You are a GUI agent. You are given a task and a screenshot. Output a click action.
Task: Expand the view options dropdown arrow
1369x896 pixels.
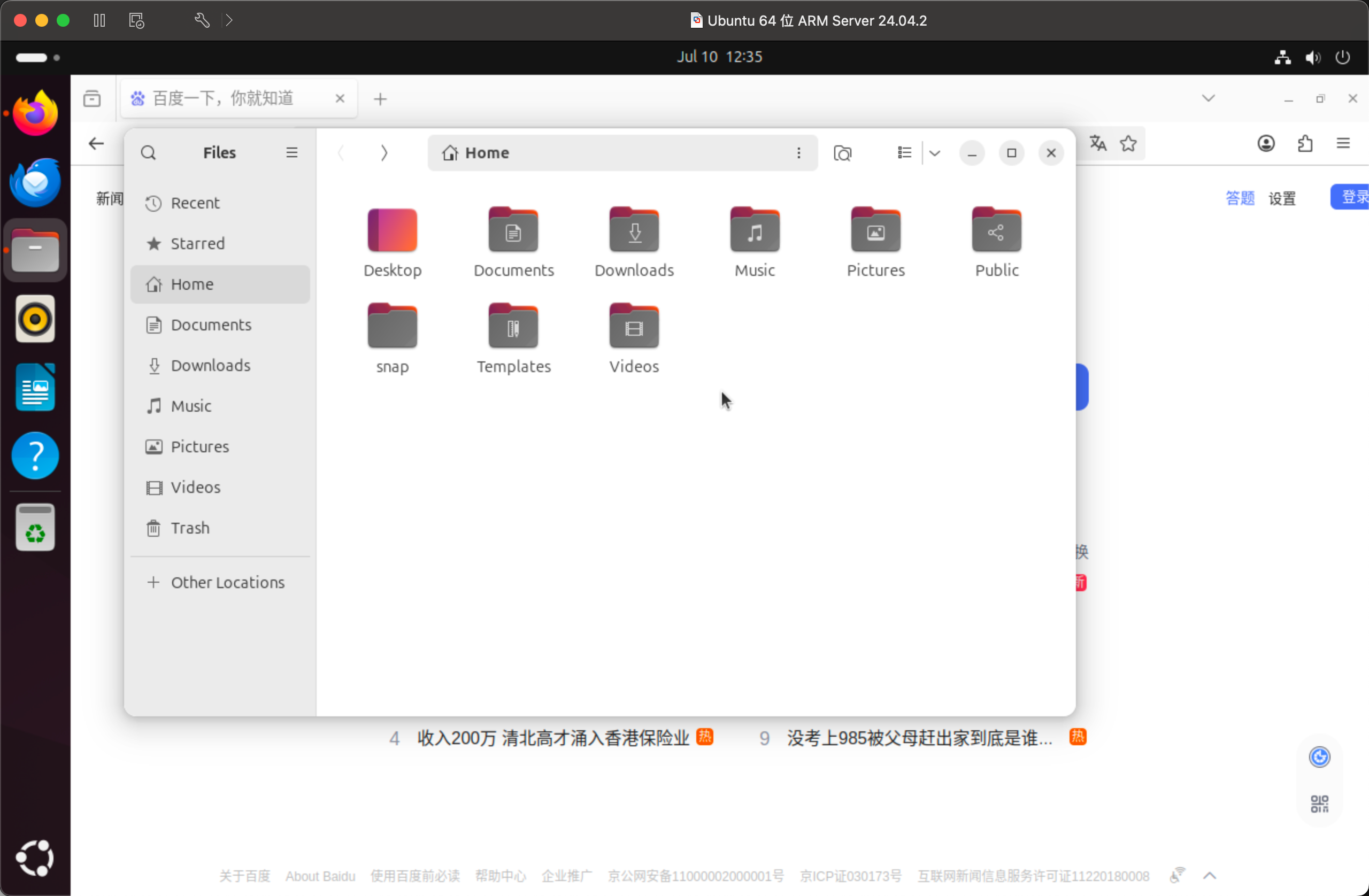tap(935, 152)
